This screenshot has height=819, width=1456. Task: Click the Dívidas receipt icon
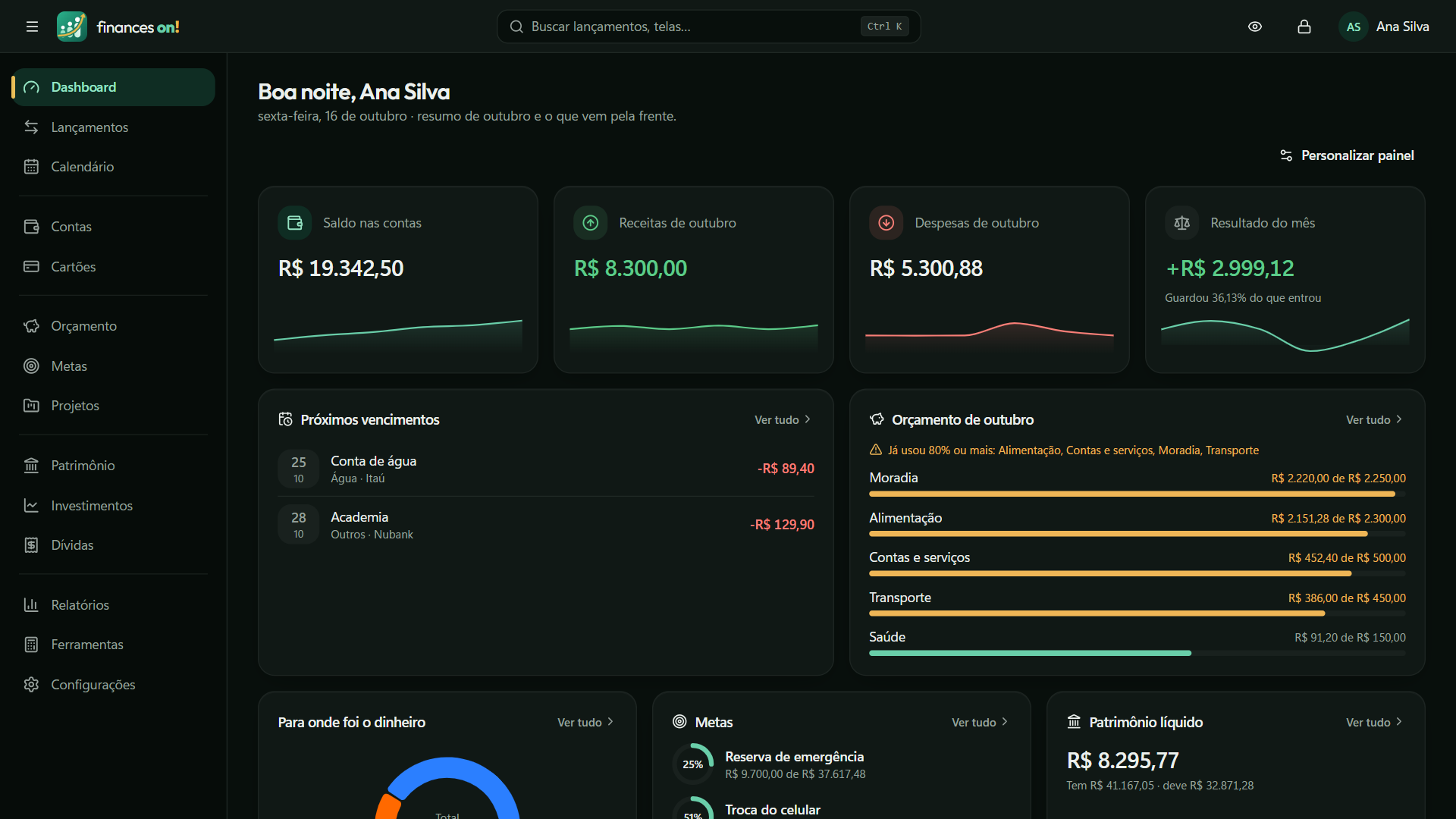(x=31, y=545)
